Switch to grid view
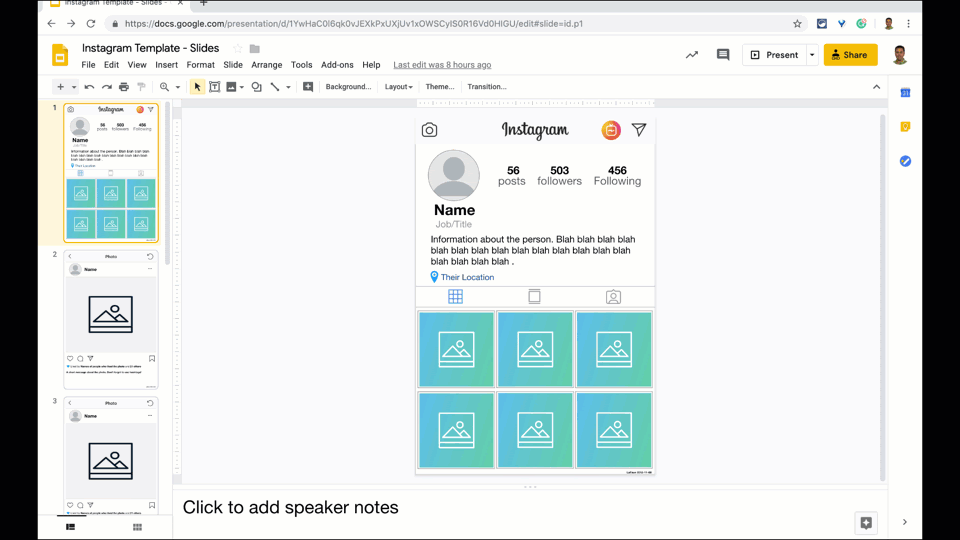 [137, 527]
